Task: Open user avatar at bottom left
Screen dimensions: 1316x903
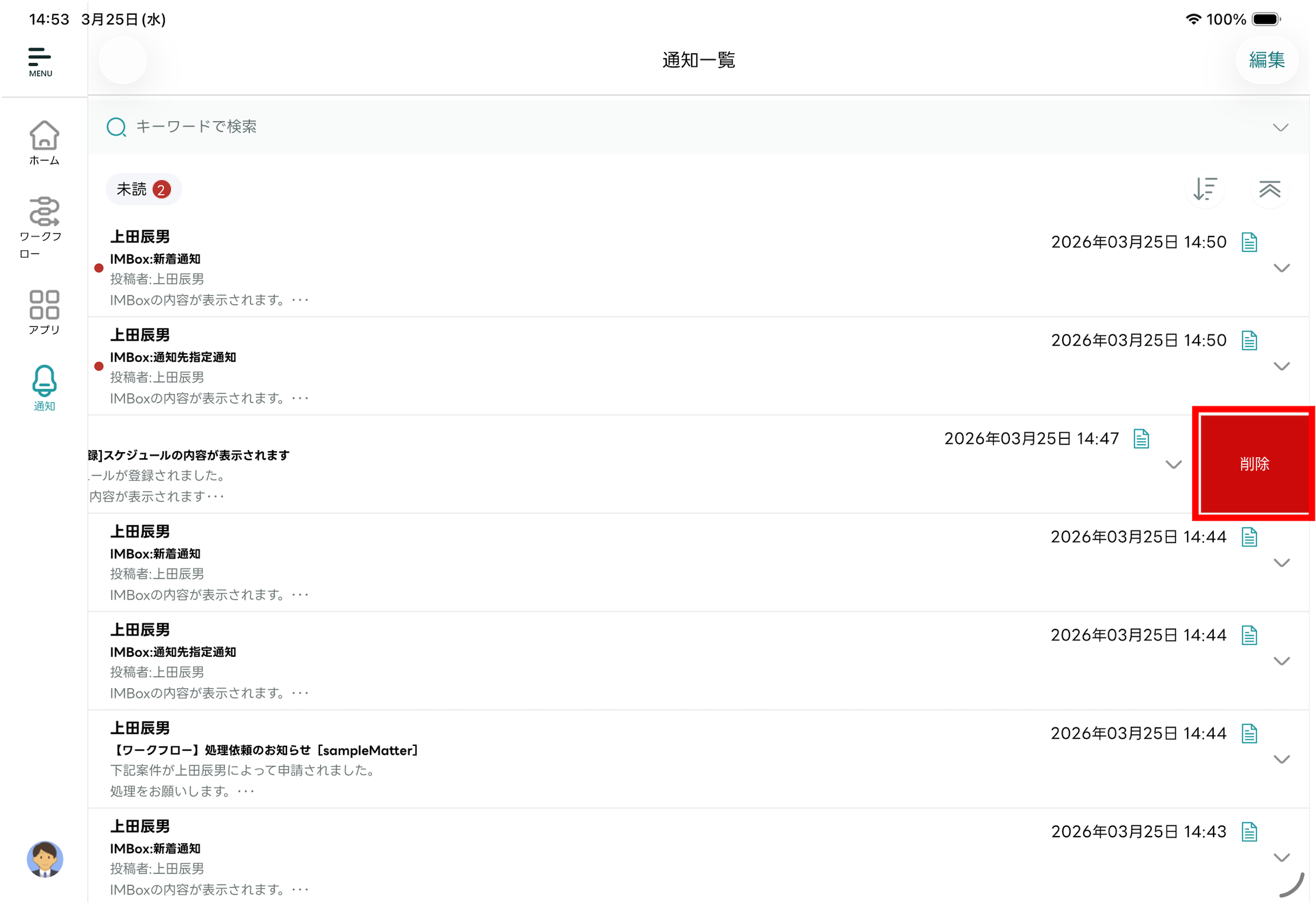Action: coord(45,859)
